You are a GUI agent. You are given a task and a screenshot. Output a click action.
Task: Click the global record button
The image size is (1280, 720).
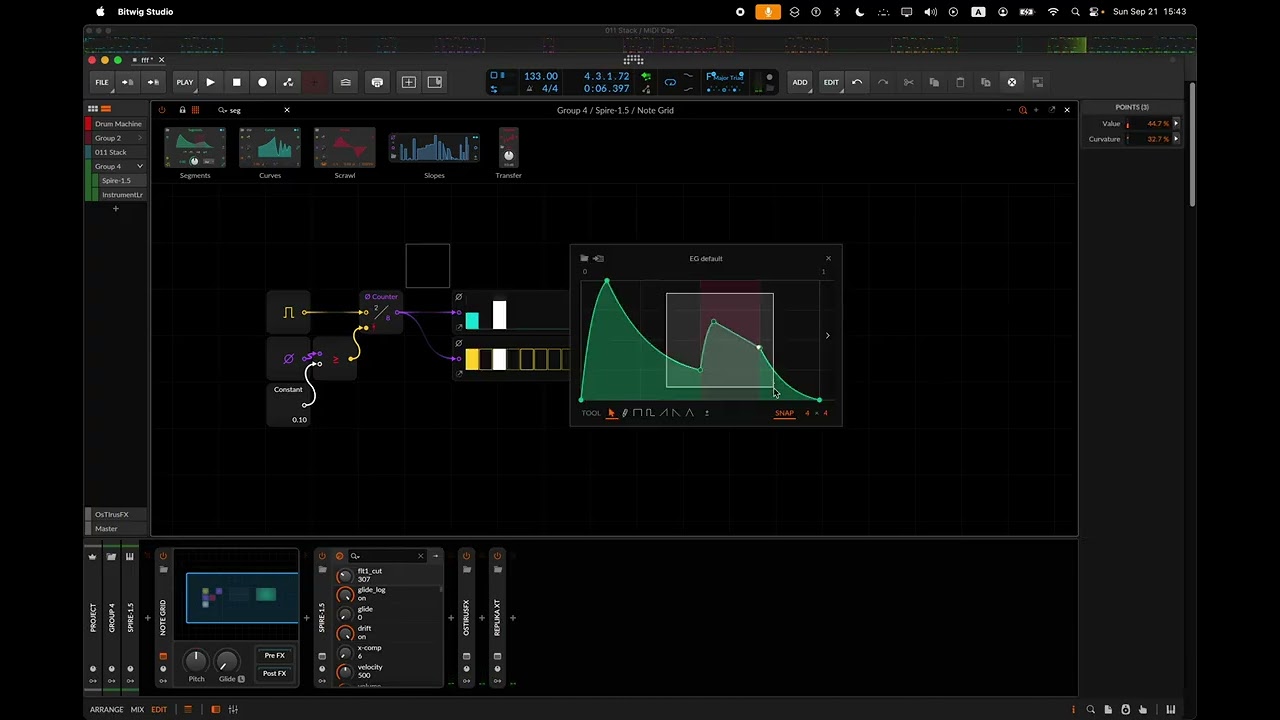(x=262, y=82)
